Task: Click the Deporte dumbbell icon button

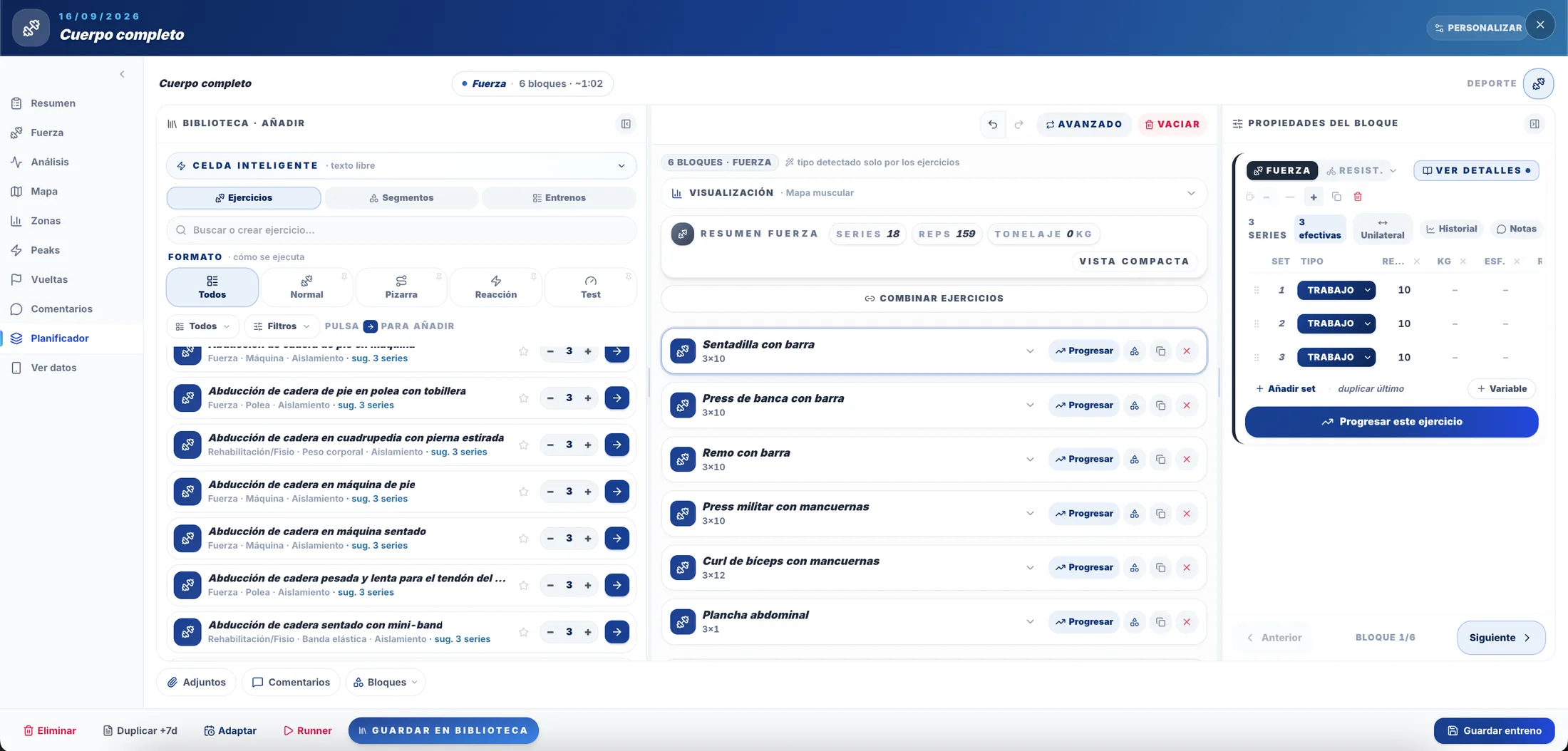Action: click(x=1538, y=83)
